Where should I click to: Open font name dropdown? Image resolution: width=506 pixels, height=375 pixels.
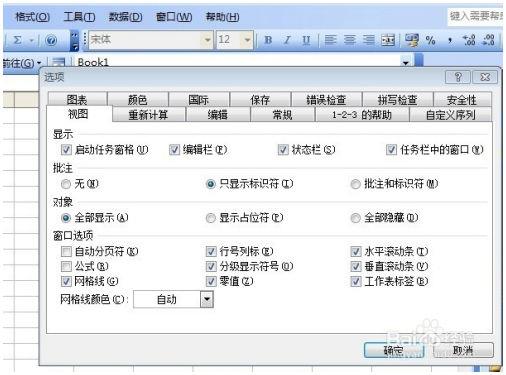(207, 40)
